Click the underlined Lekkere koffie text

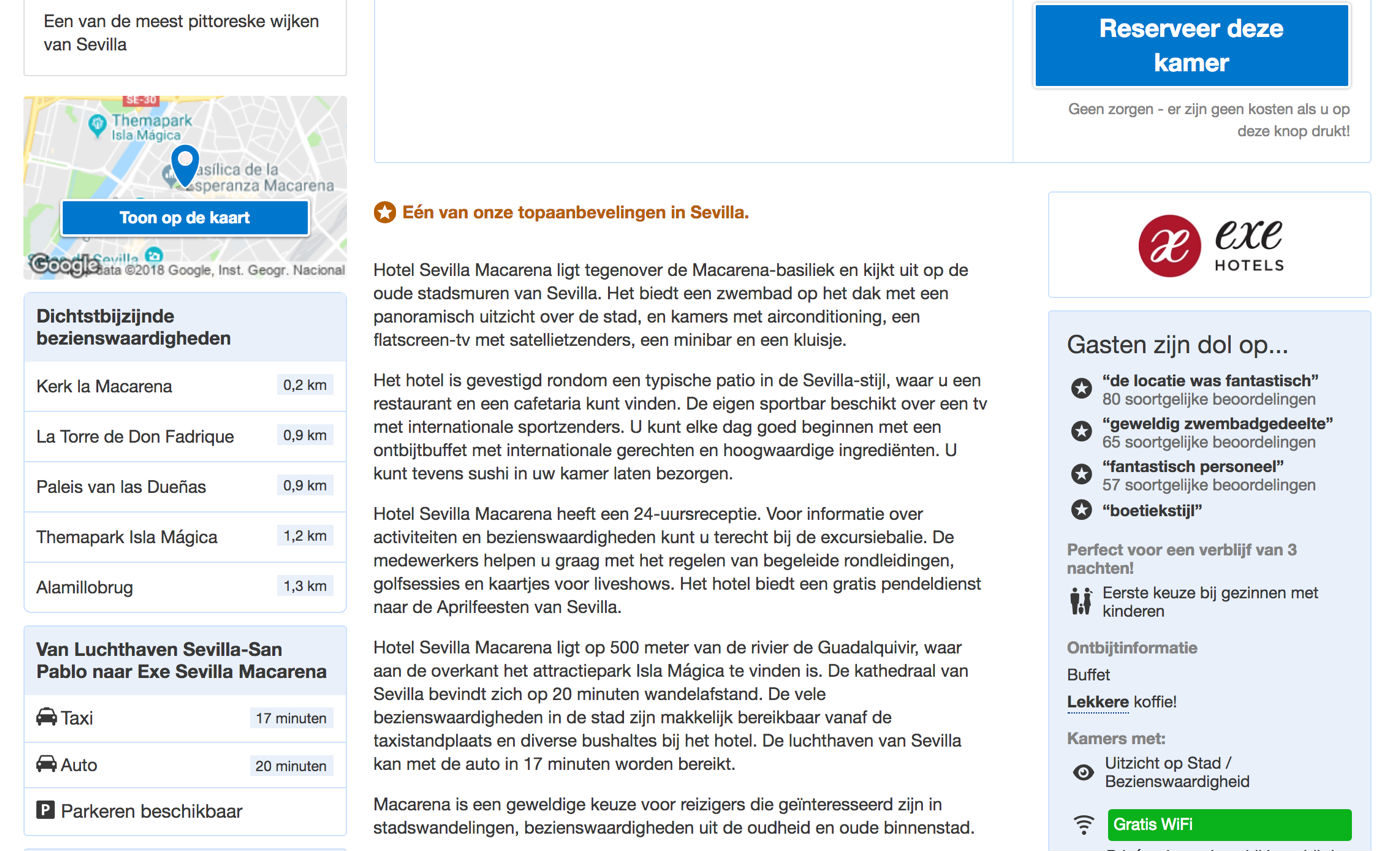point(1097,702)
